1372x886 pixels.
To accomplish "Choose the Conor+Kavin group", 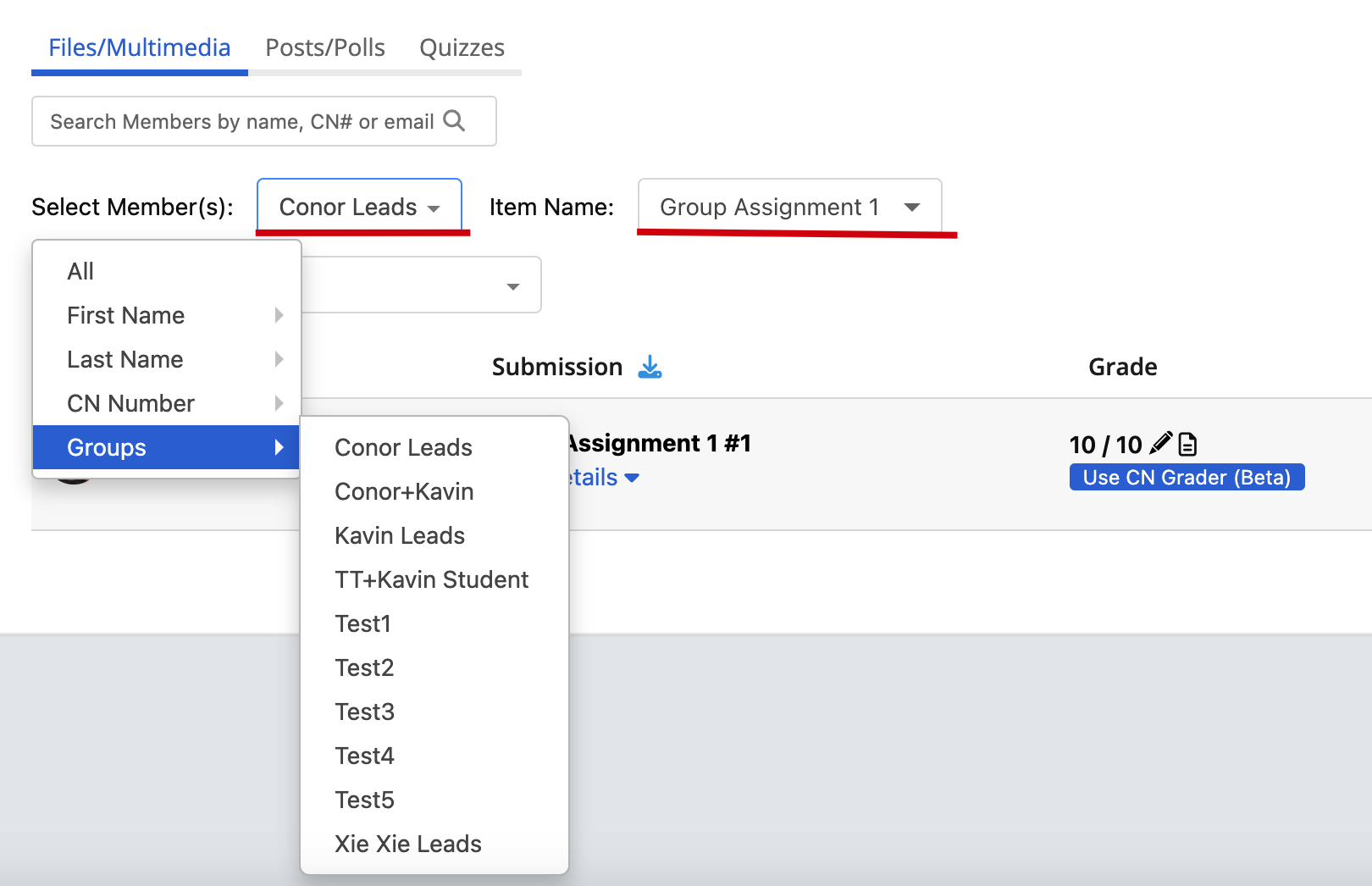I will pyautogui.click(x=434, y=491).
